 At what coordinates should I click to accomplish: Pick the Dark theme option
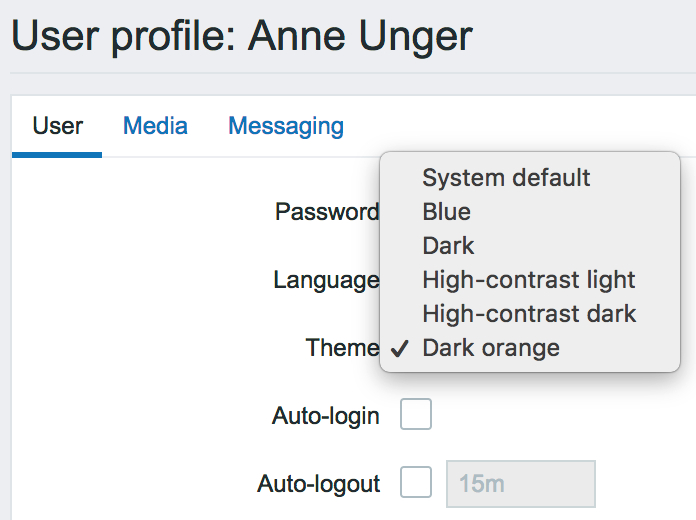click(448, 246)
